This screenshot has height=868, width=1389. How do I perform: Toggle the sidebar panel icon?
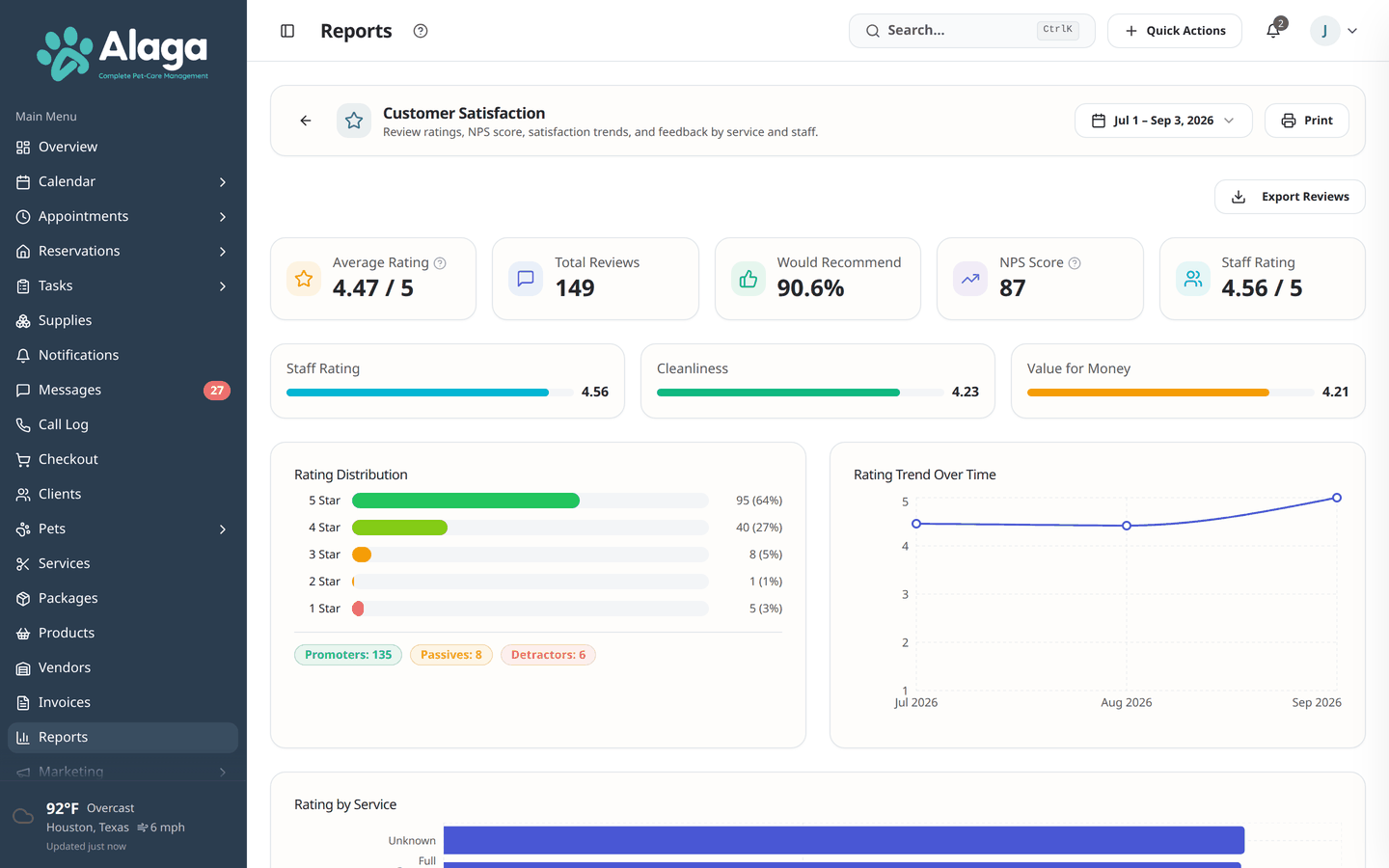click(287, 31)
